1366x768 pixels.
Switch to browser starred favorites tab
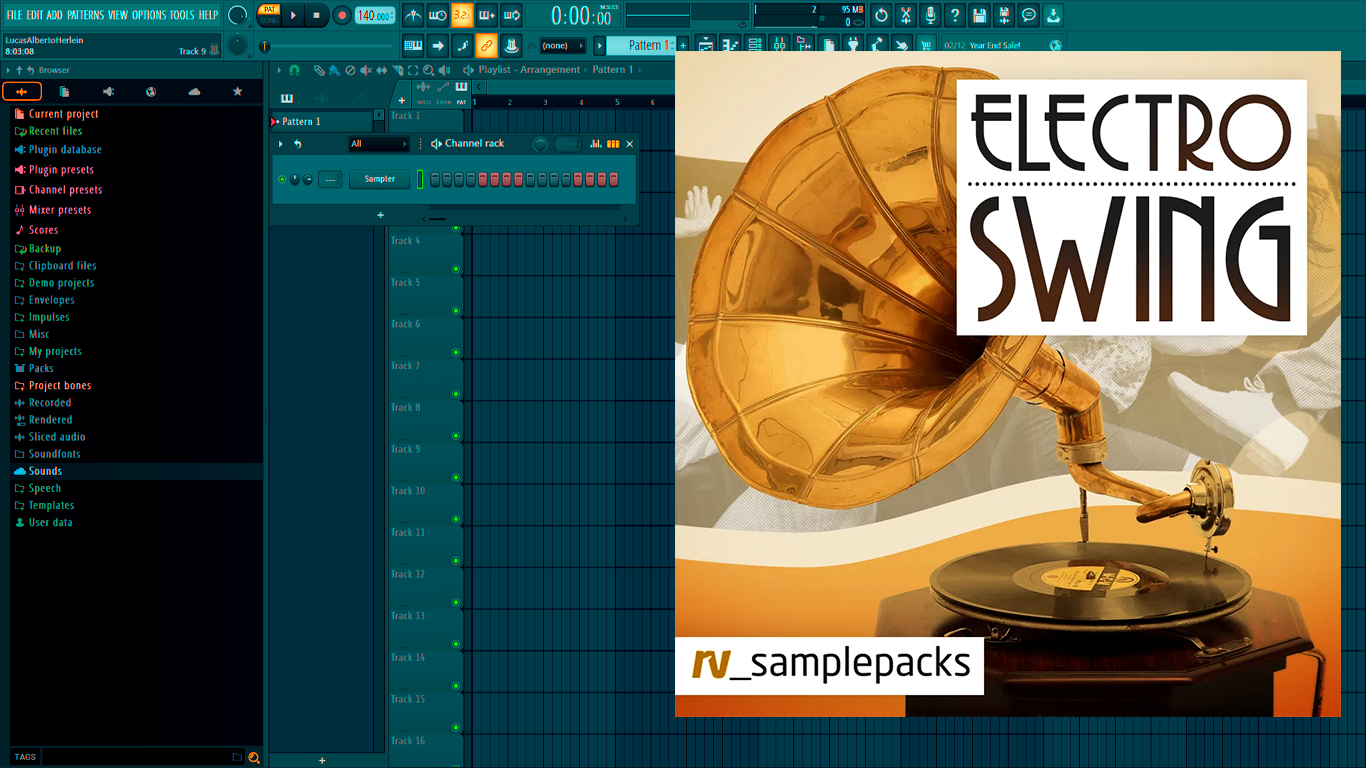(x=237, y=92)
